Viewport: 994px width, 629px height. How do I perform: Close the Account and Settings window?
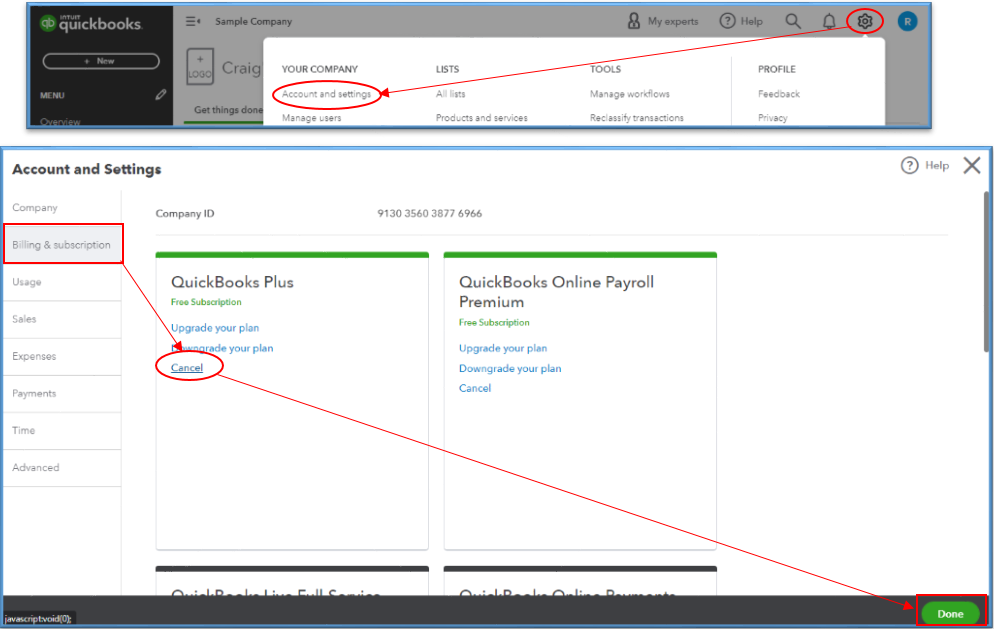(971, 165)
